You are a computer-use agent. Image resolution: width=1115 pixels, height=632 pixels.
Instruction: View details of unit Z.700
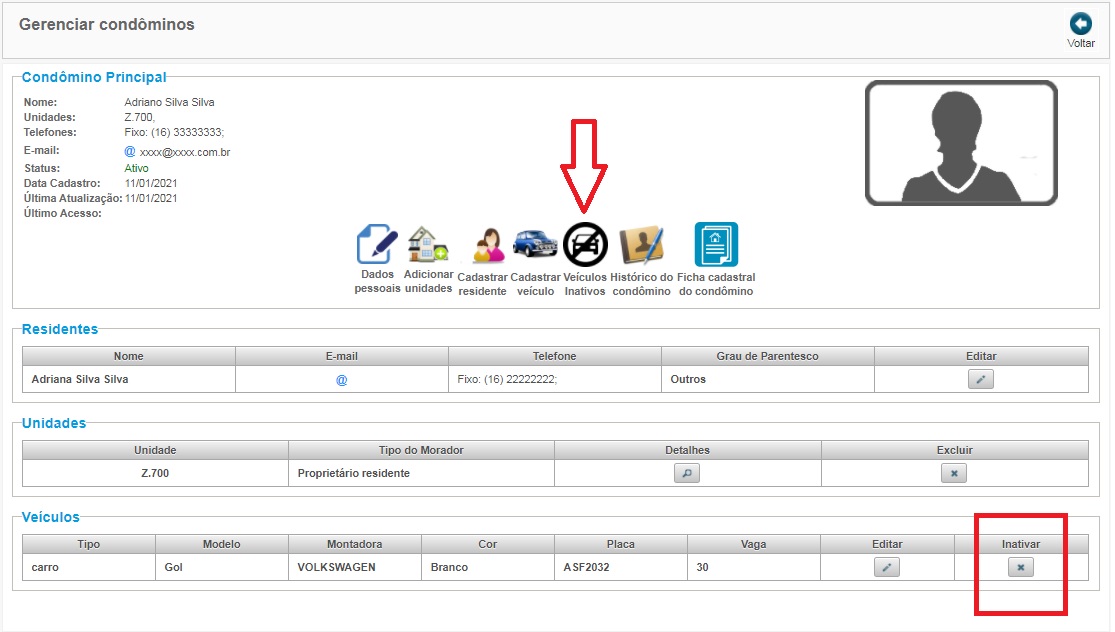pos(687,473)
